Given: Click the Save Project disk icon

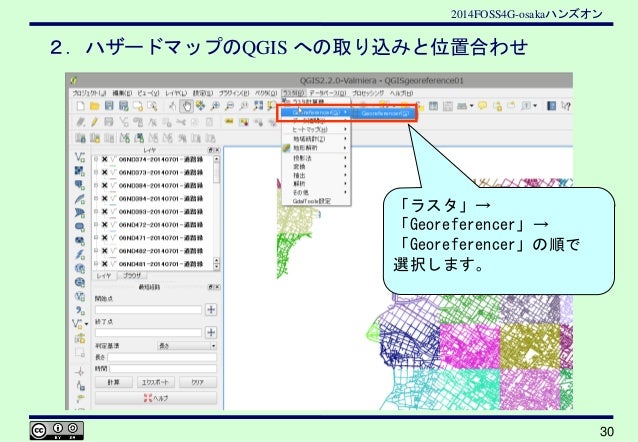Looking at the screenshot, I should 109,106.
